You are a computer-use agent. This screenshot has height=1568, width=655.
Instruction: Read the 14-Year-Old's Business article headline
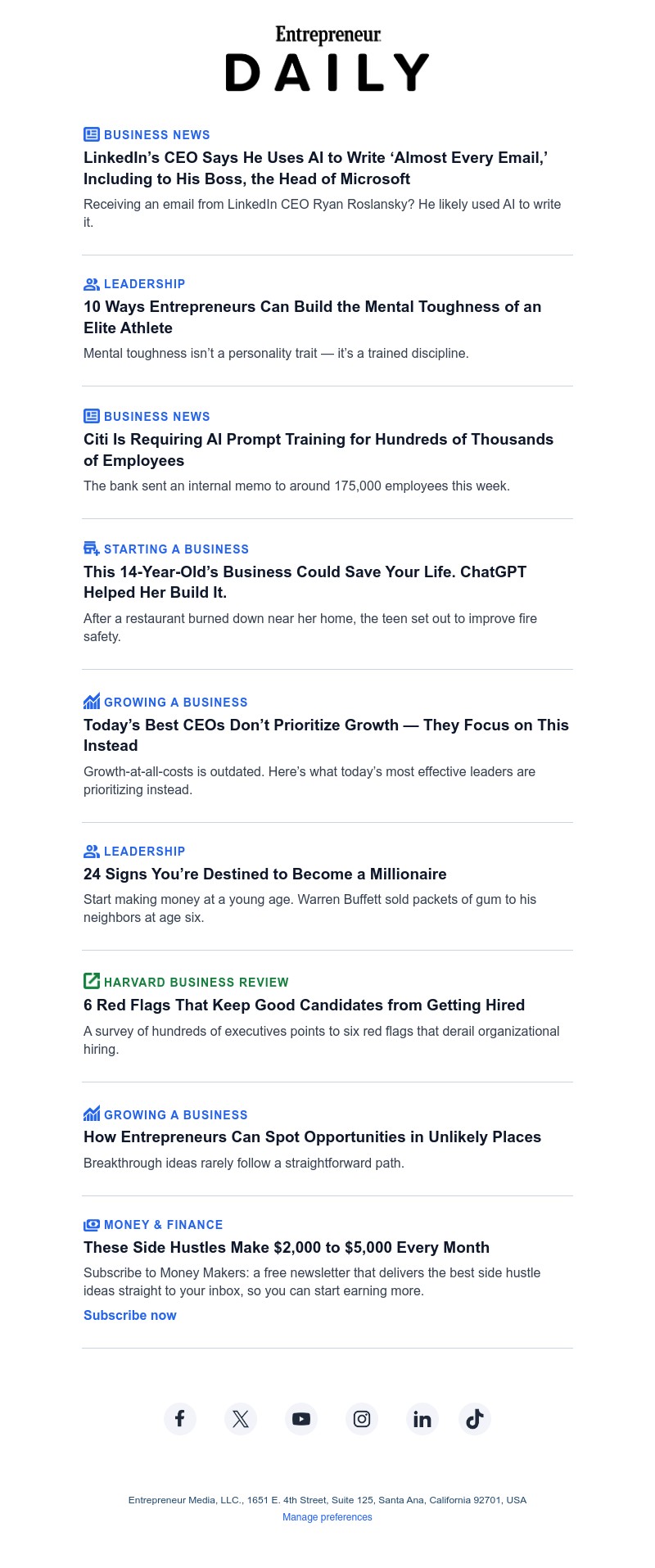305,582
